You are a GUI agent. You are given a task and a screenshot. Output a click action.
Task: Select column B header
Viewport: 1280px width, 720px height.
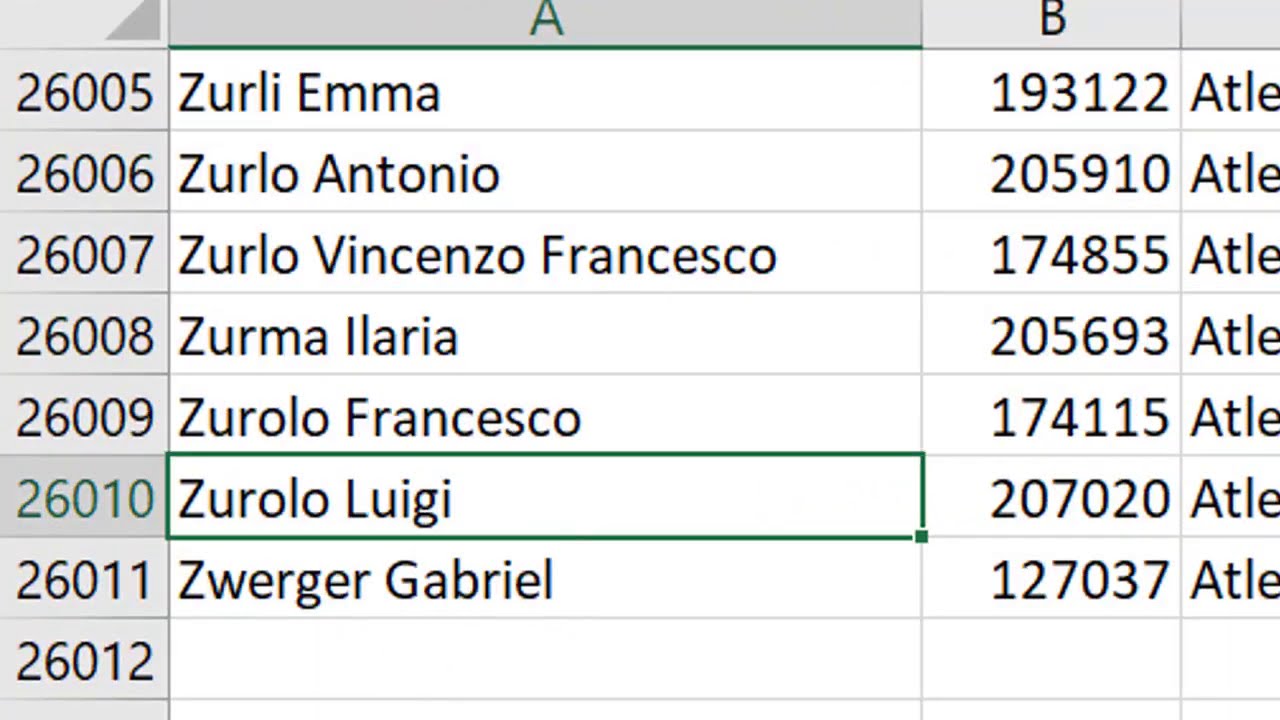[1051, 20]
